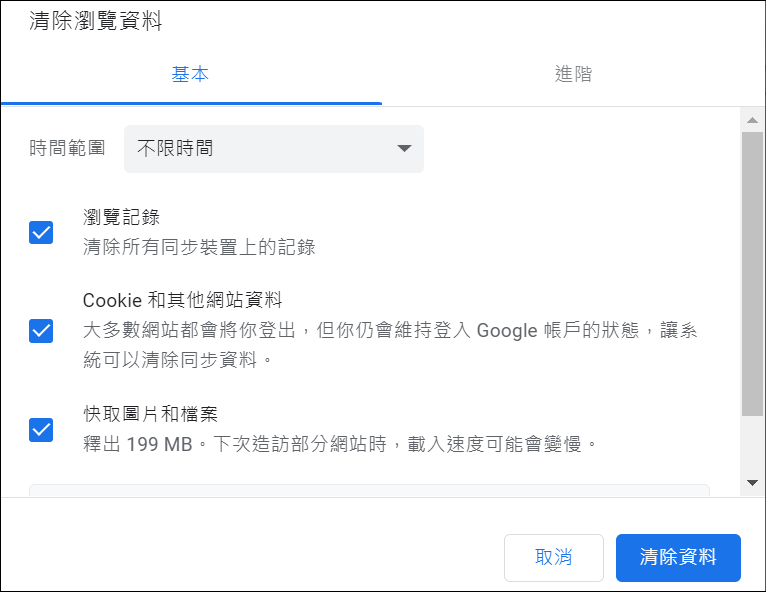The height and width of the screenshot is (592, 766).
Task: Click the scrollbar down arrow
Action: 752,483
